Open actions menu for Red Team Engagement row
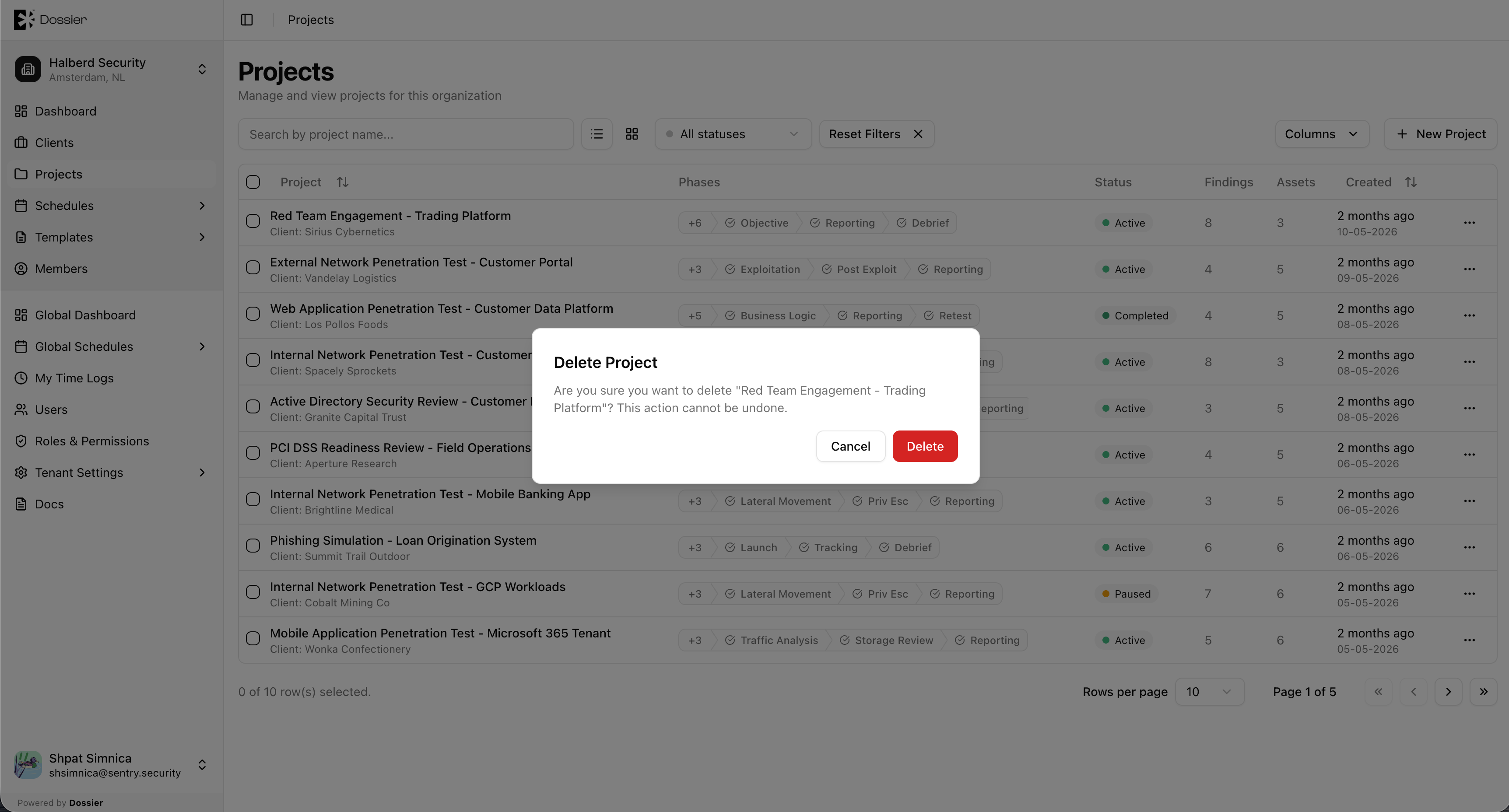 (1469, 223)
